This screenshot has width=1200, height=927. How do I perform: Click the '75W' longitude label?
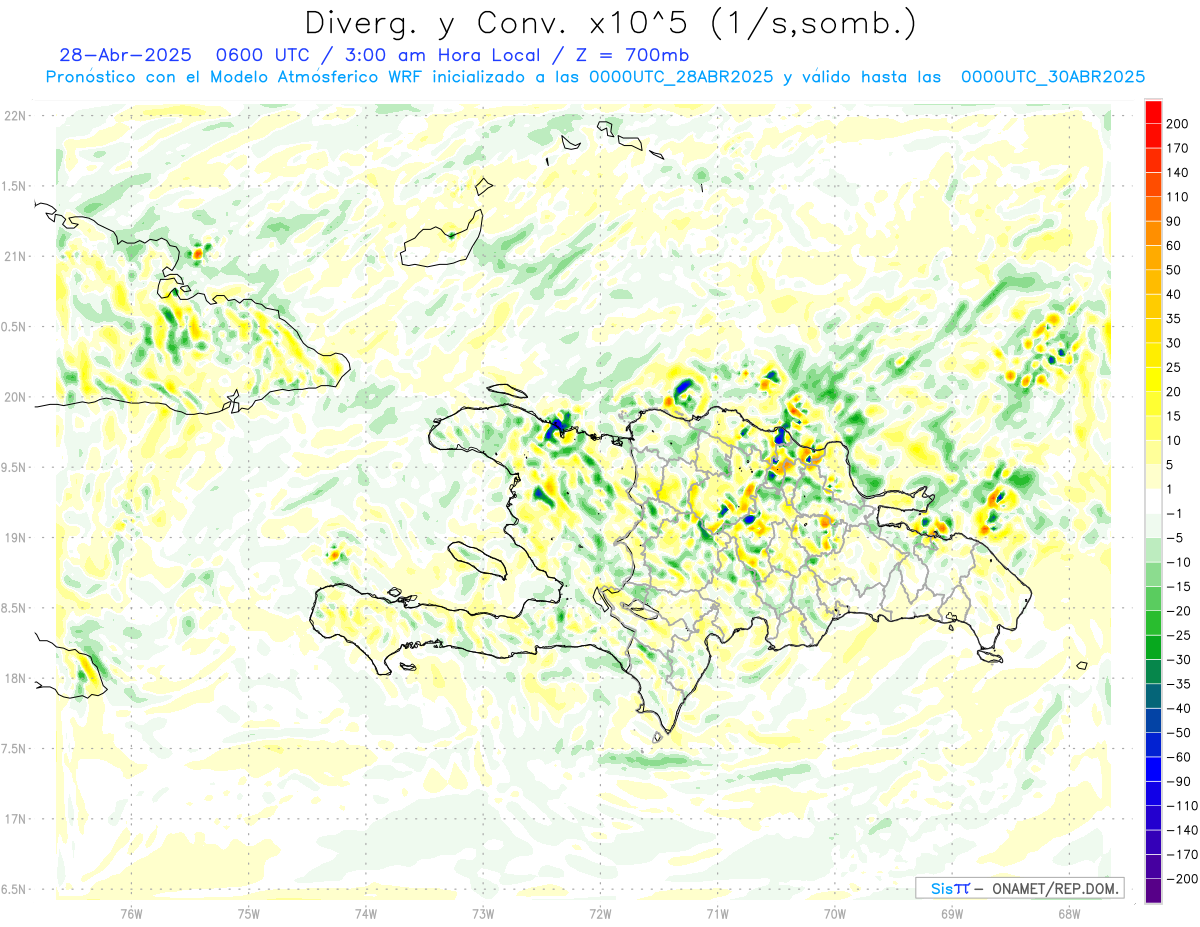pyautogui.click(x=249, y=914)
